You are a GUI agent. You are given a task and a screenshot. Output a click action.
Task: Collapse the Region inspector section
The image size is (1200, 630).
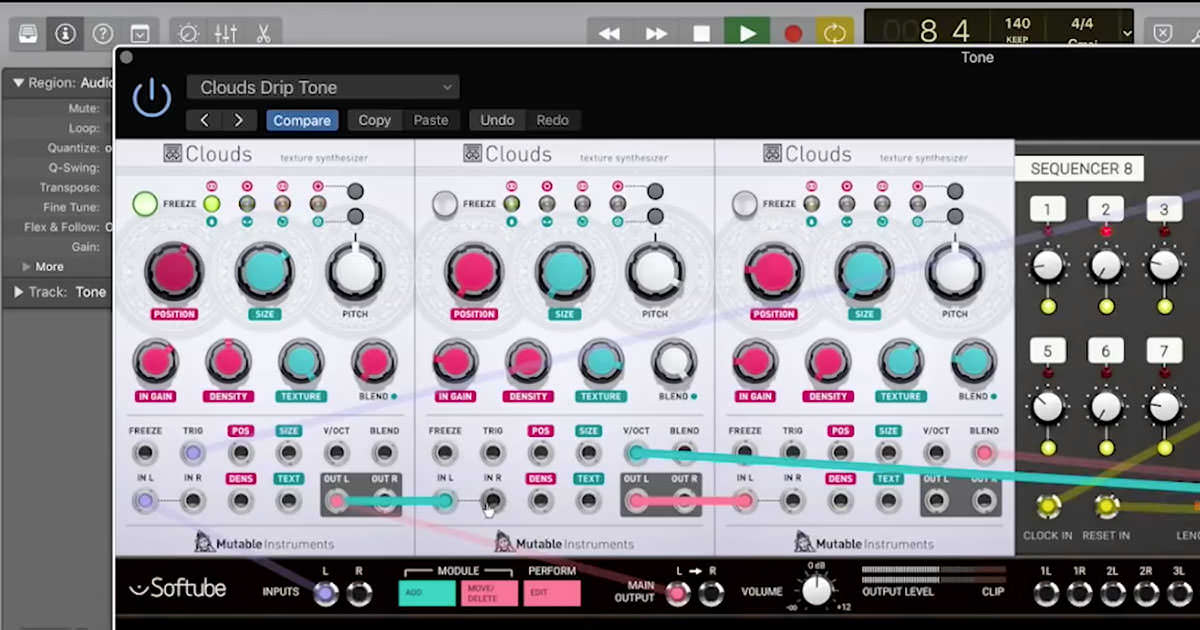click(18, 83)
